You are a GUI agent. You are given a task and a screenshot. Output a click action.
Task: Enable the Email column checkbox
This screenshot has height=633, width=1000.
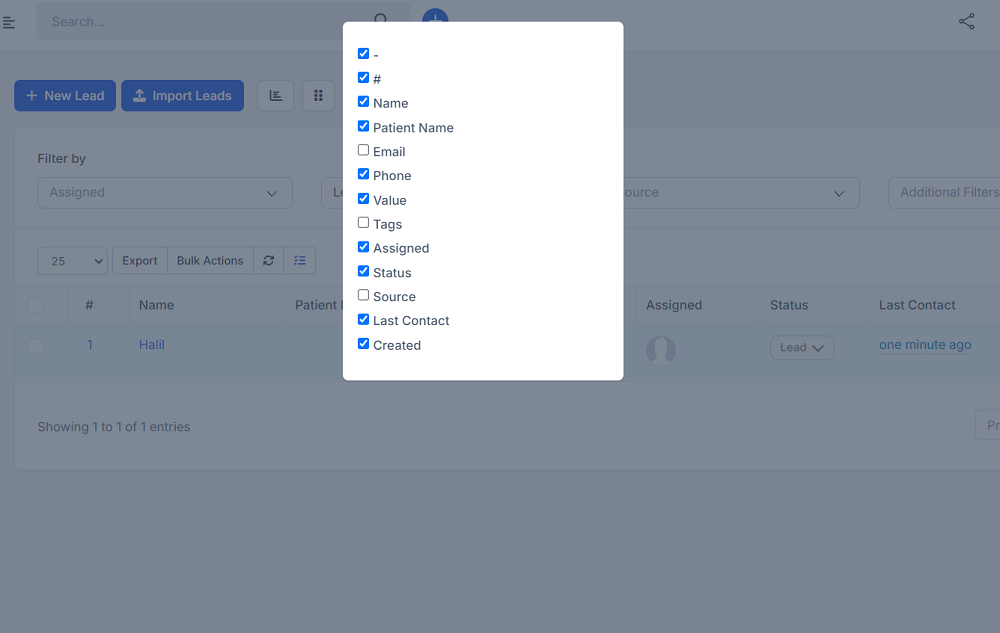coord(364,150)
